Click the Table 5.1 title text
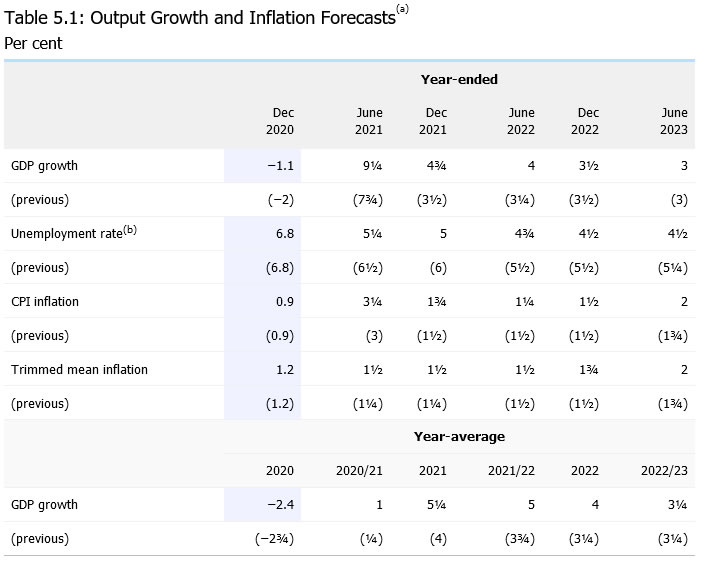This screenshot has width=715, height=563. tap(200, 19)
